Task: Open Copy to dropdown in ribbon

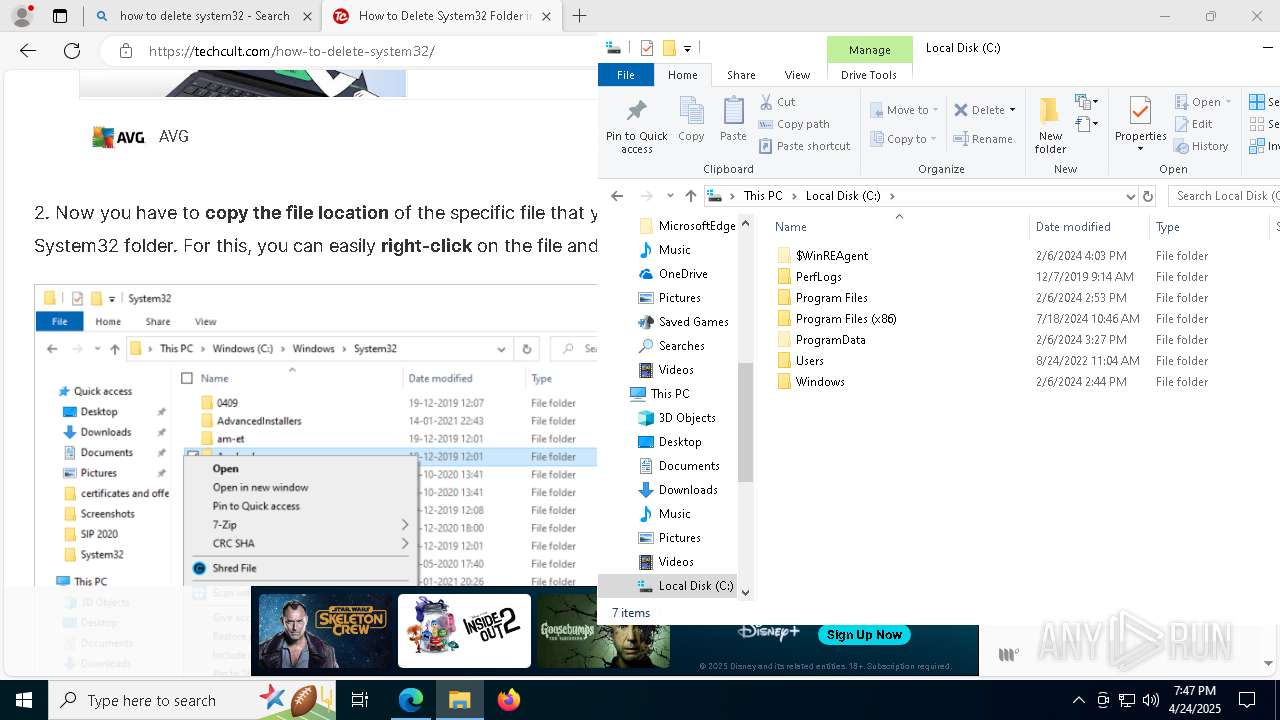Action: coord(903,139)
